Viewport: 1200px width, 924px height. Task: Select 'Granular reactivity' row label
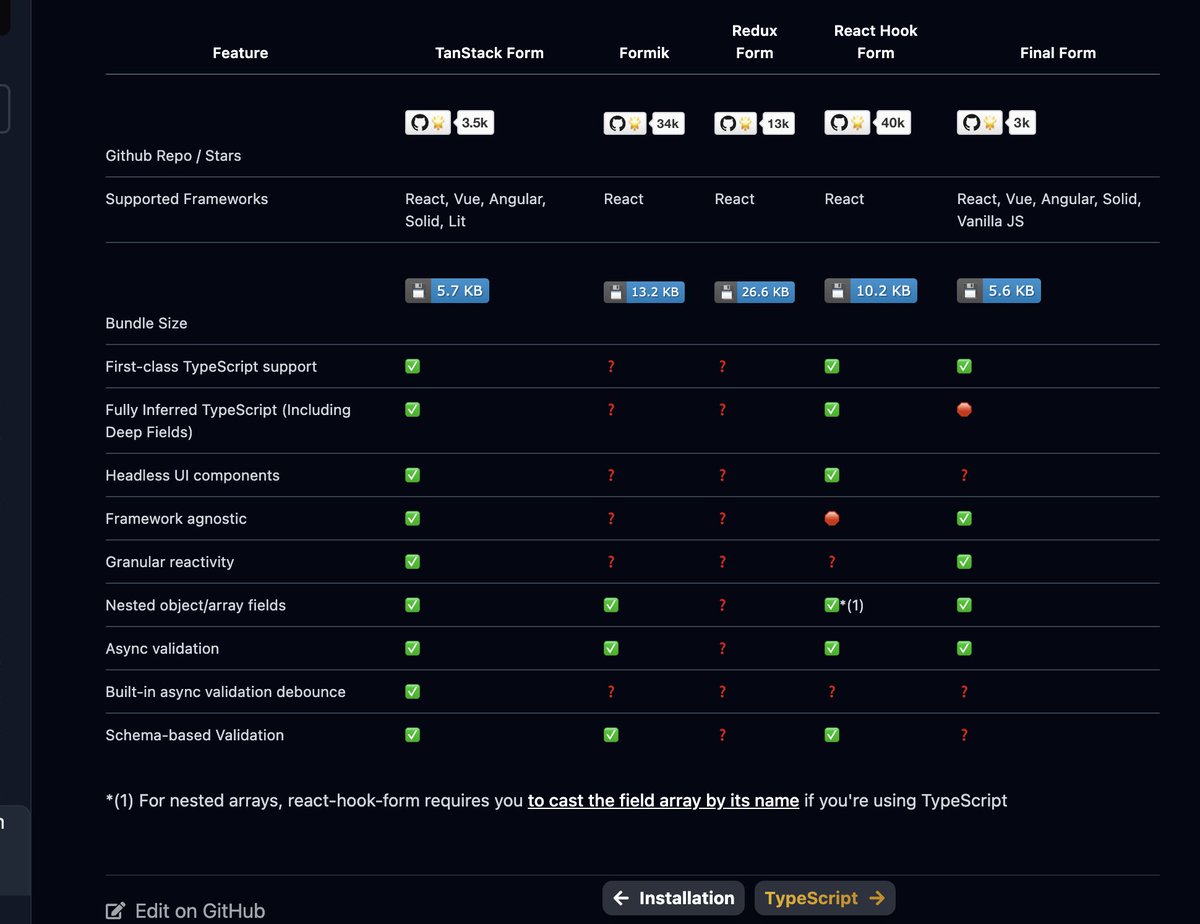point(170,562)
